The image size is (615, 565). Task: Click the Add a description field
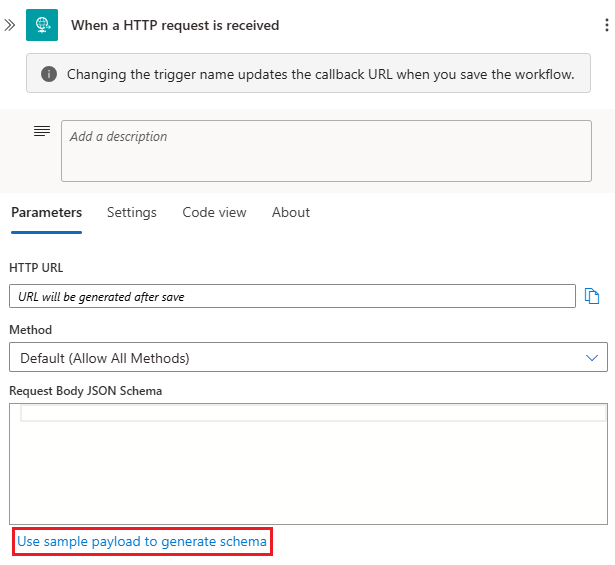(333, 151)
